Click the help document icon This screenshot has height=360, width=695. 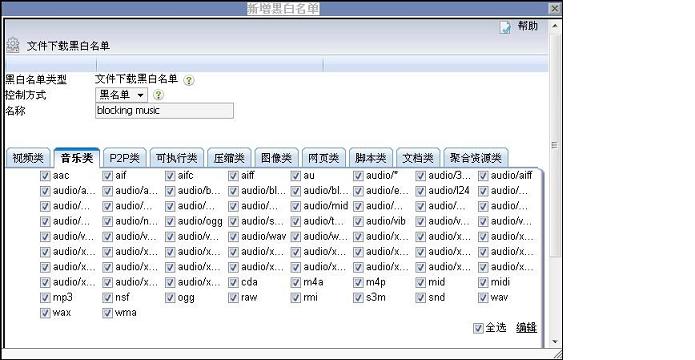(505, 27)
